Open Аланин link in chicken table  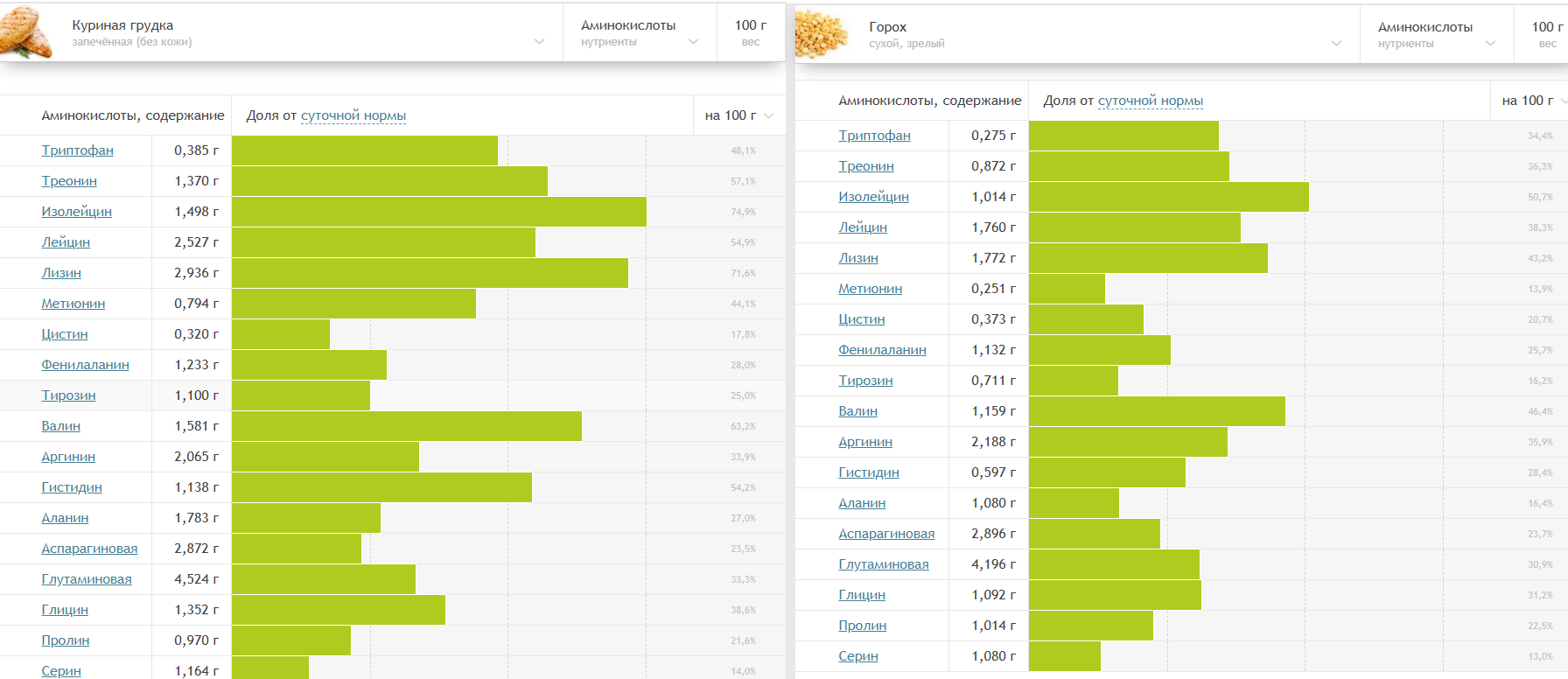click(66, 518)
